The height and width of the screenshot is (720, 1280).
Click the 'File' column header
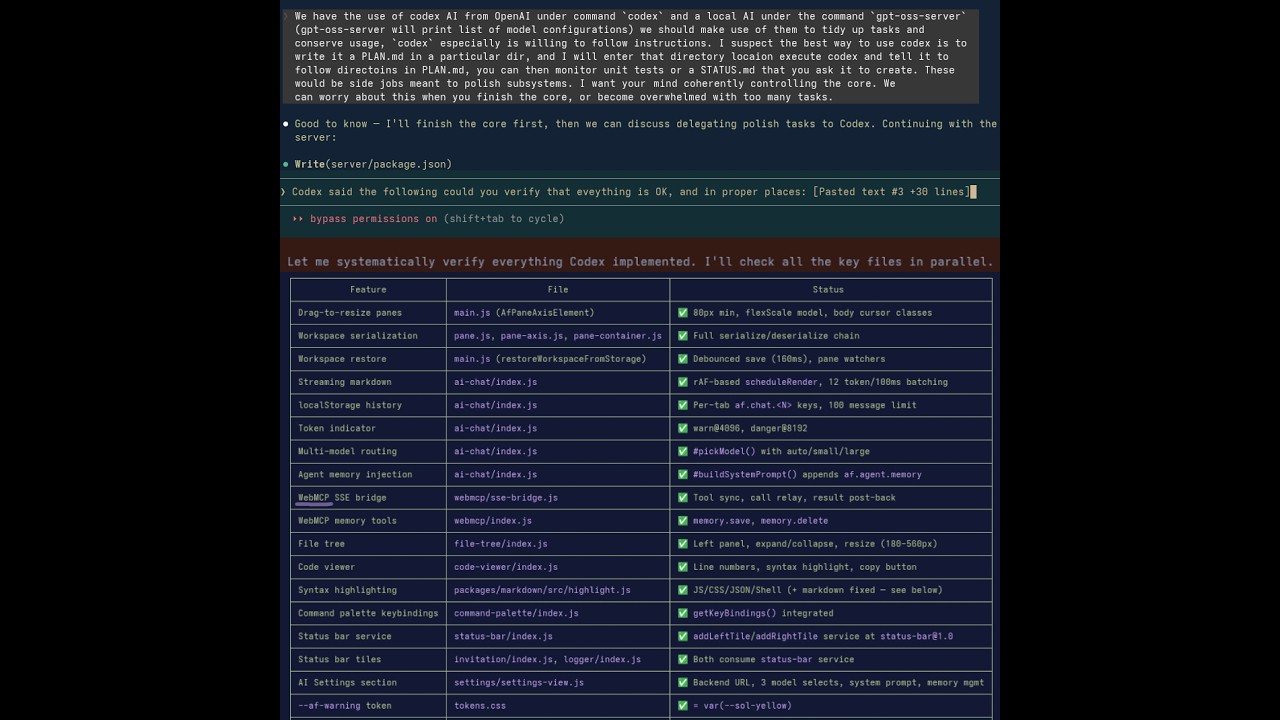558,289
